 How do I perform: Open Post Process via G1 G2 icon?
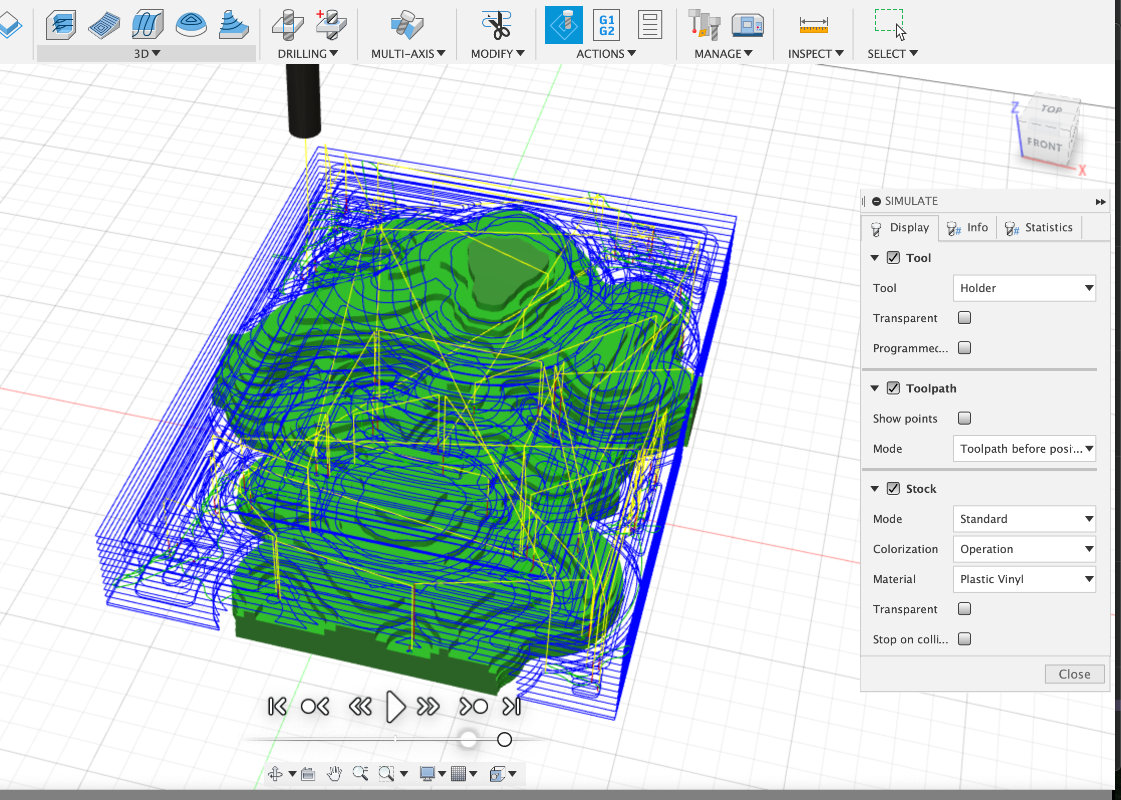pos(606,25)
